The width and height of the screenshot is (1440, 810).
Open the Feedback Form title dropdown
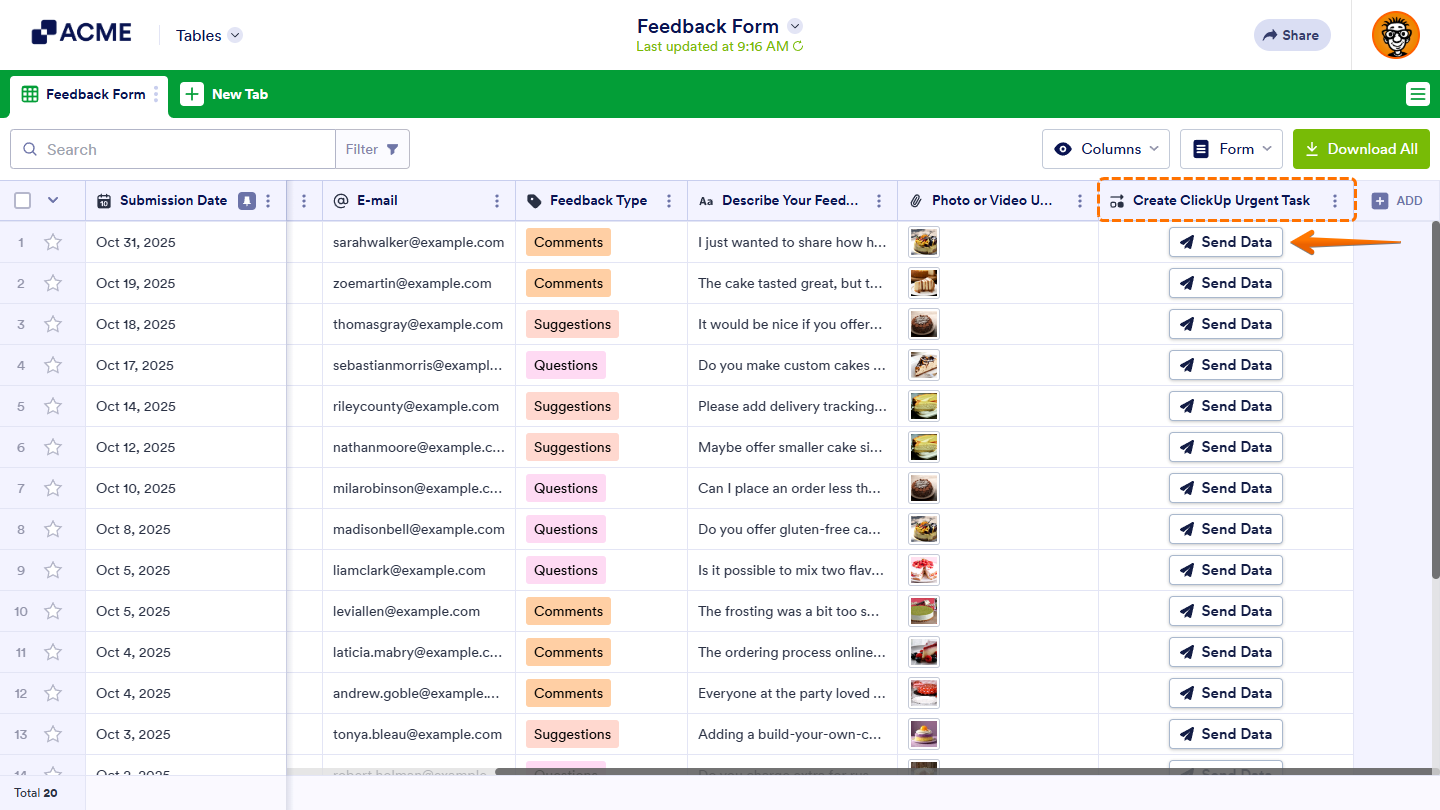click(794, 26)
